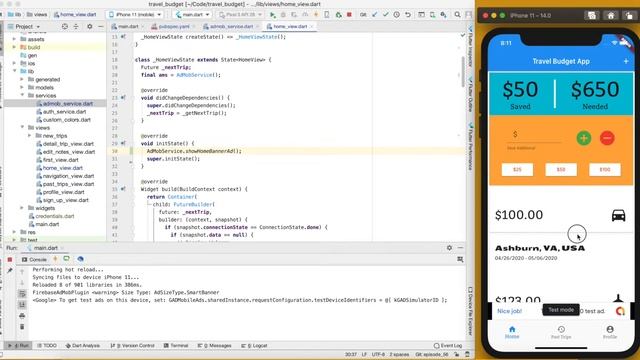Click the revert undo arrow icon
The height and width of the screenshot is (360, 640).
point(408,15)
